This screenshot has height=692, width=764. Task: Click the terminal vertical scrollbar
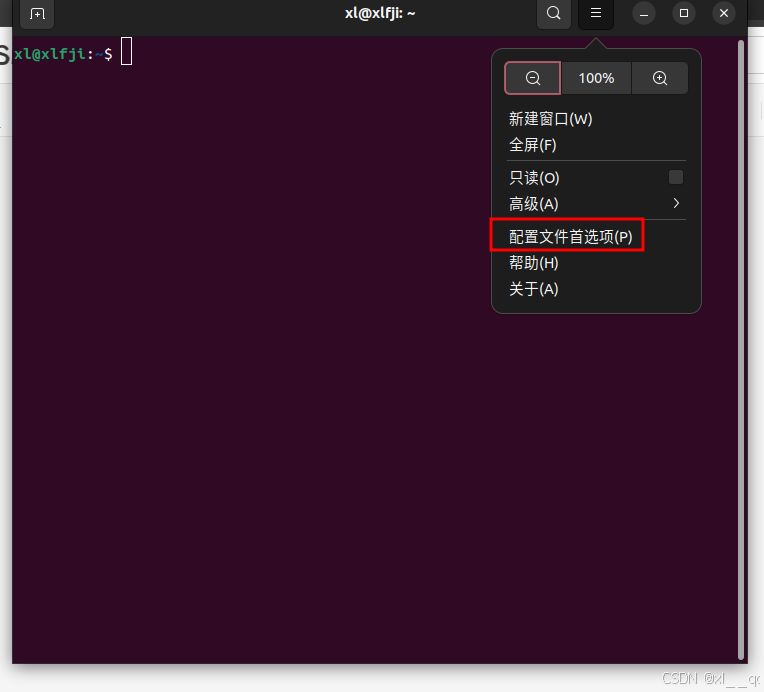click(x=741, y=349)
